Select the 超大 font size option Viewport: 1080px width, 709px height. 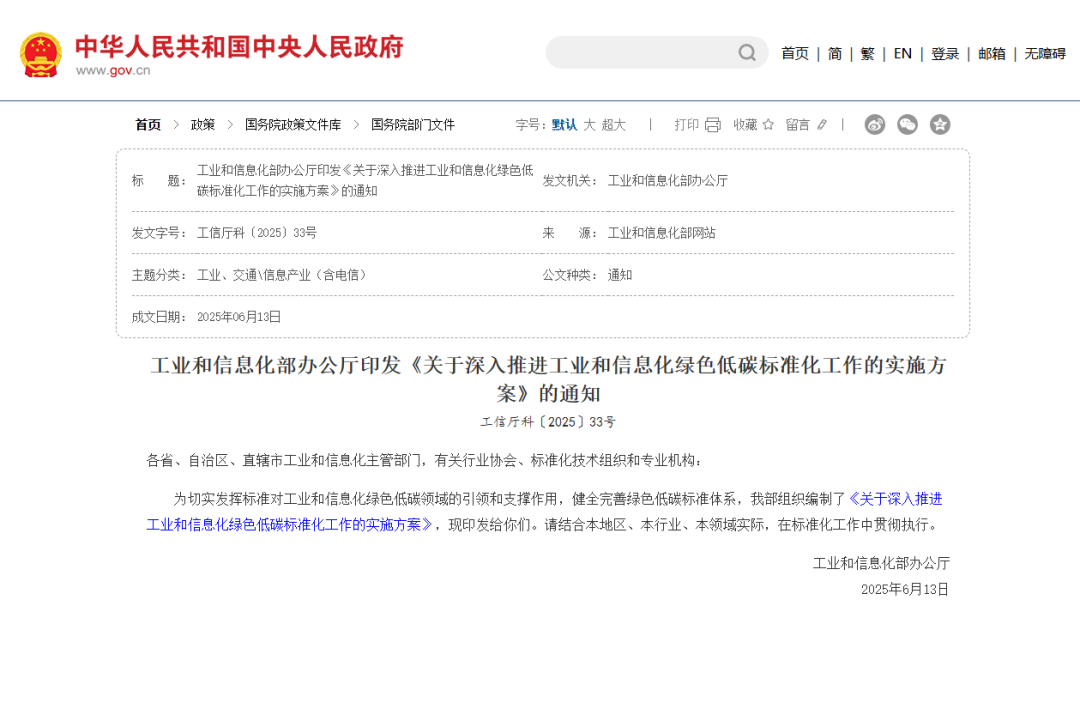click(612, 124)
